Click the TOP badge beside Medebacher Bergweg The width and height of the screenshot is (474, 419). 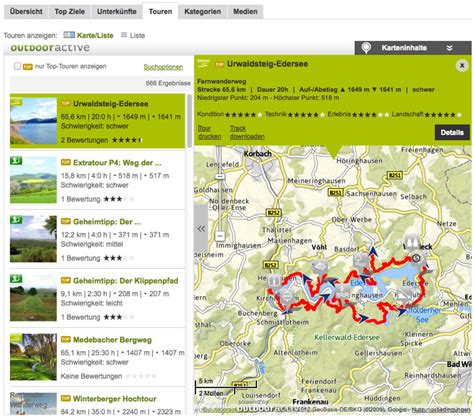(x=66, y=340)
